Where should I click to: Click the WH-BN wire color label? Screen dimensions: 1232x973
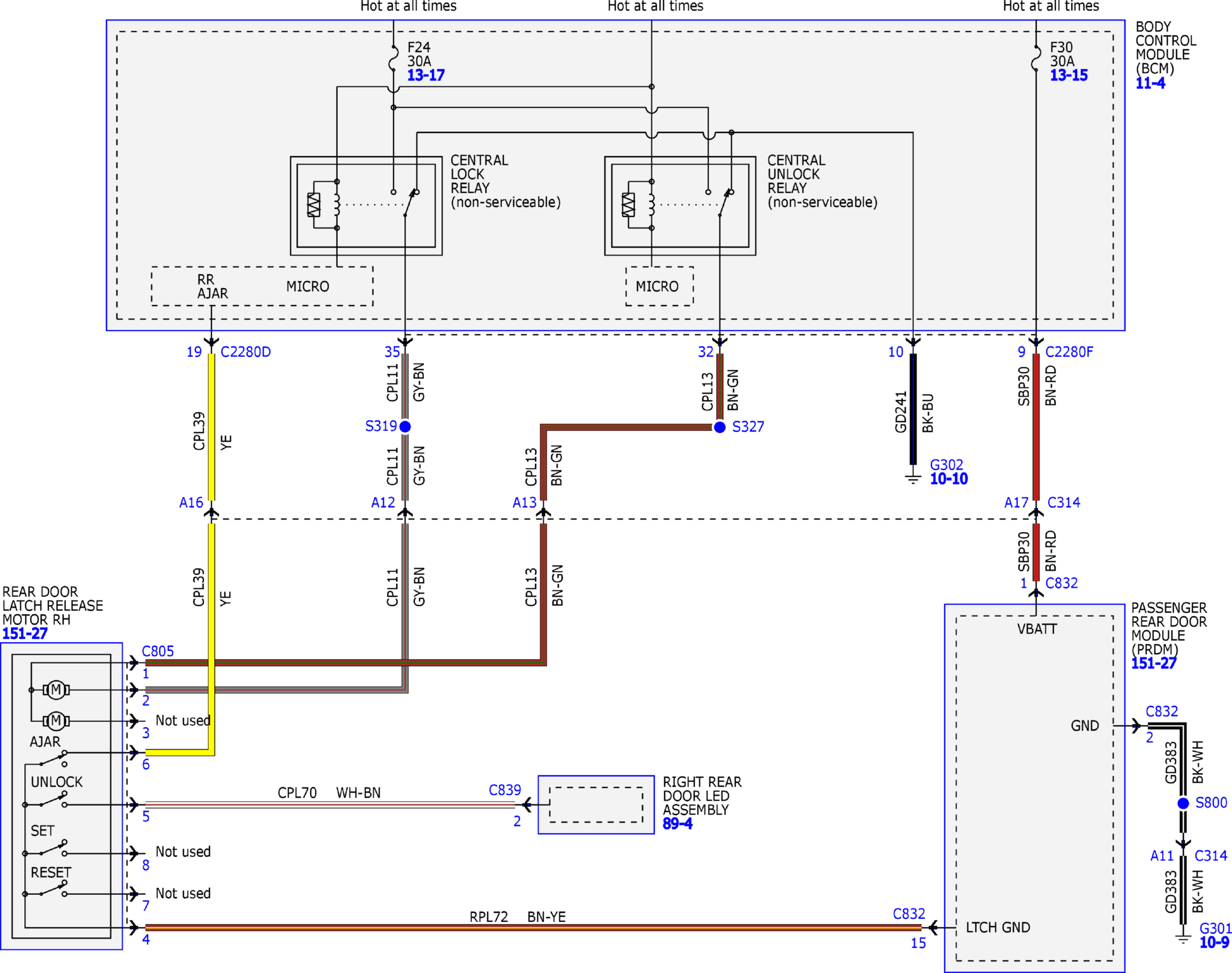359,793
